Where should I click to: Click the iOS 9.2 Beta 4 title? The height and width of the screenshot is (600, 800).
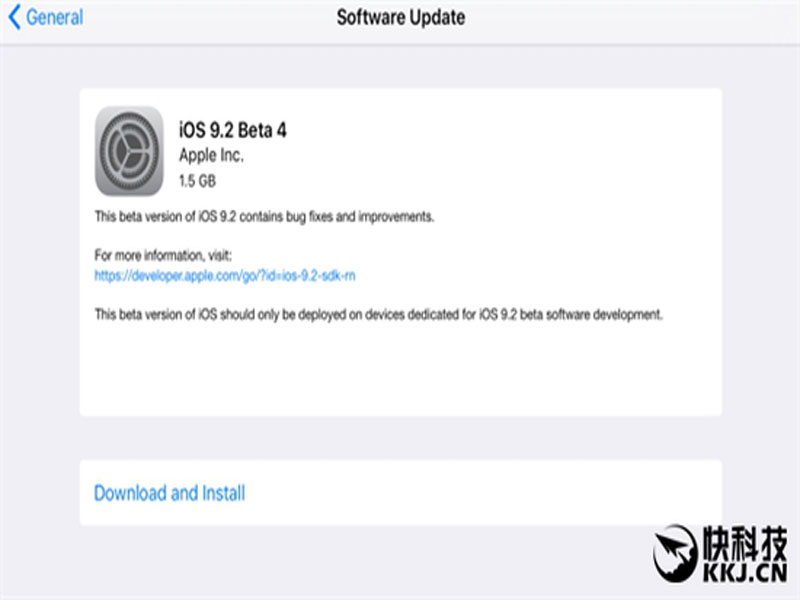click(x=232, y=130)
